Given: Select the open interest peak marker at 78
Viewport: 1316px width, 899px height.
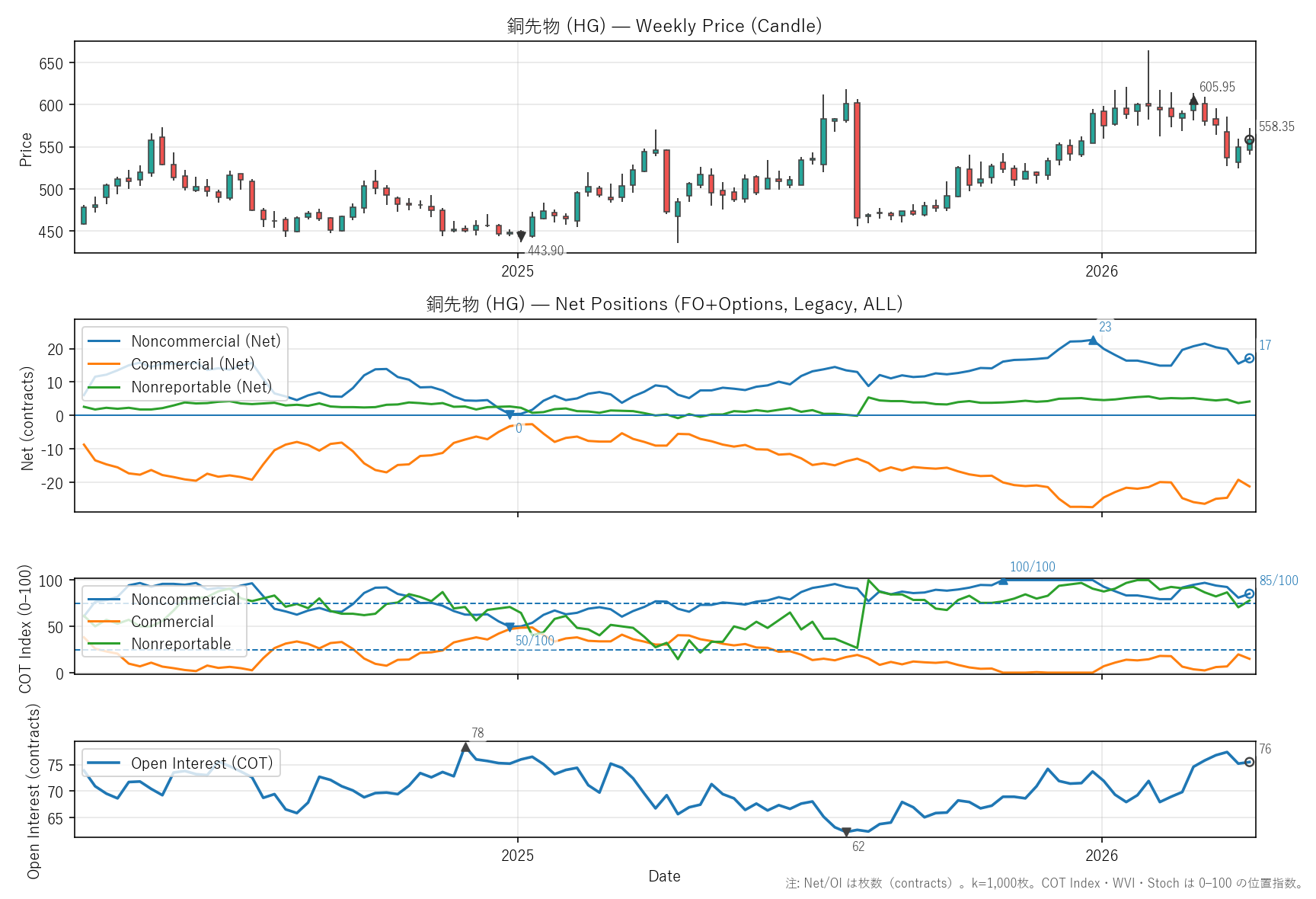Looking at the screenshot, I should click(465, 747).
